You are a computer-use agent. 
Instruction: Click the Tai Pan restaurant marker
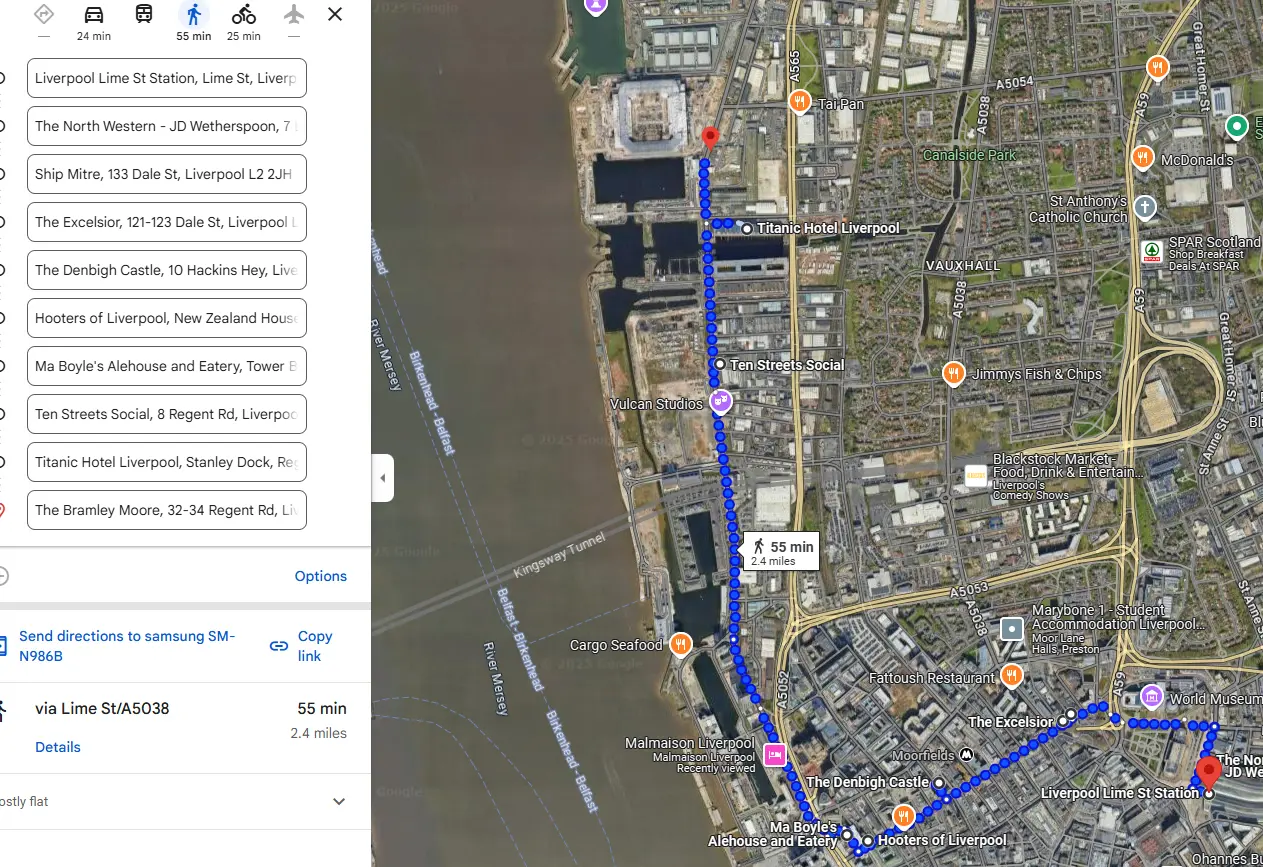799,101
